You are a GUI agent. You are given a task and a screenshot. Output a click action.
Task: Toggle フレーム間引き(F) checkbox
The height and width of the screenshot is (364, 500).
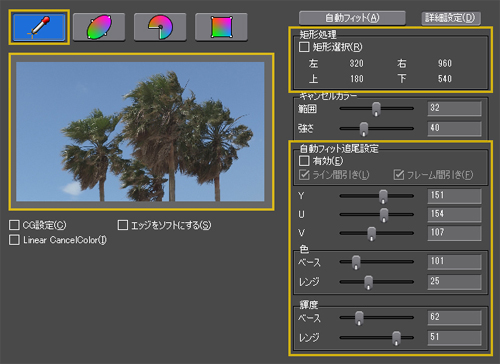click(399, 175)
